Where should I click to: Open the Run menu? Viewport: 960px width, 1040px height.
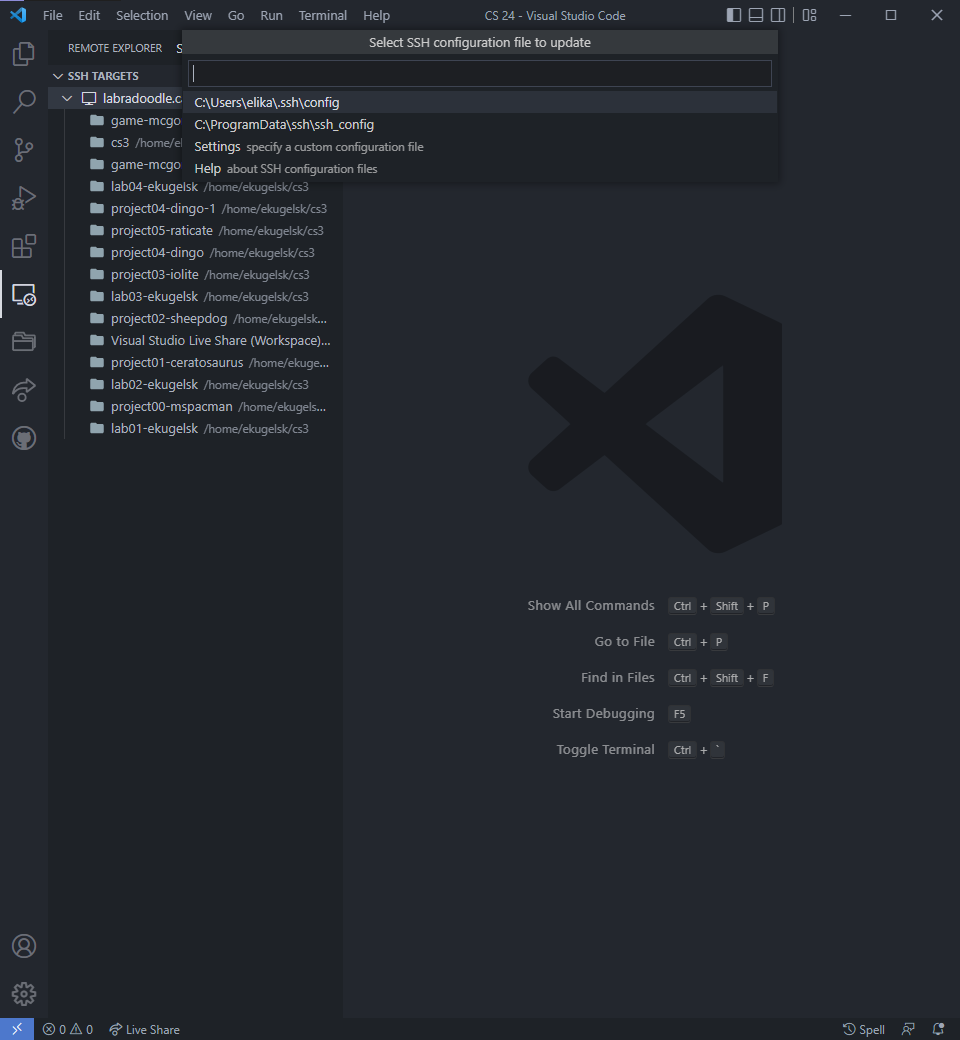[x=271, y=15]
